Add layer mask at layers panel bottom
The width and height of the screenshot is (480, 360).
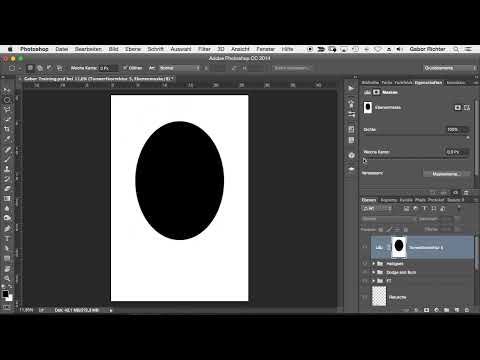point(426,310)
